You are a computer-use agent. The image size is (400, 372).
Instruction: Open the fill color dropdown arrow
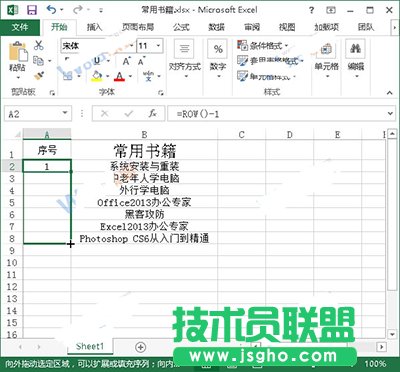[x=108, y=76]
